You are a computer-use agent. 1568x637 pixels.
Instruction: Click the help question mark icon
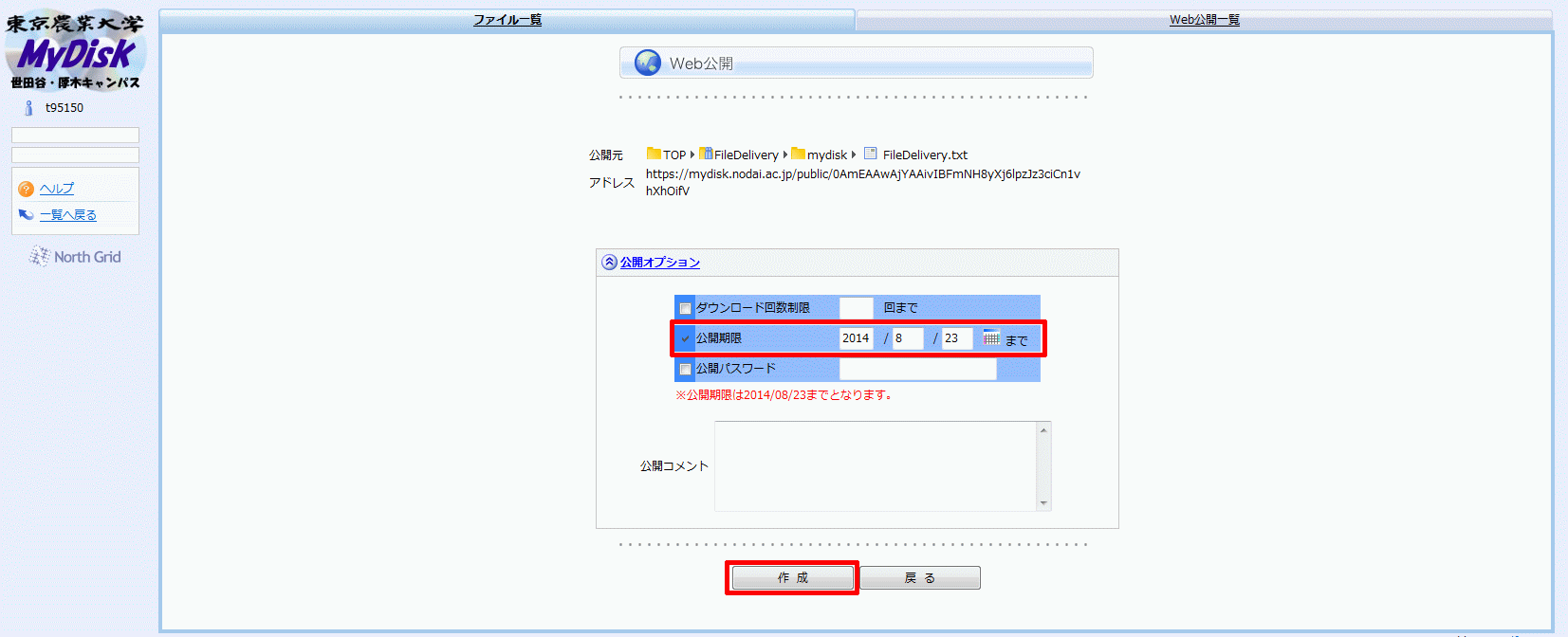click(x=26, y=189)
